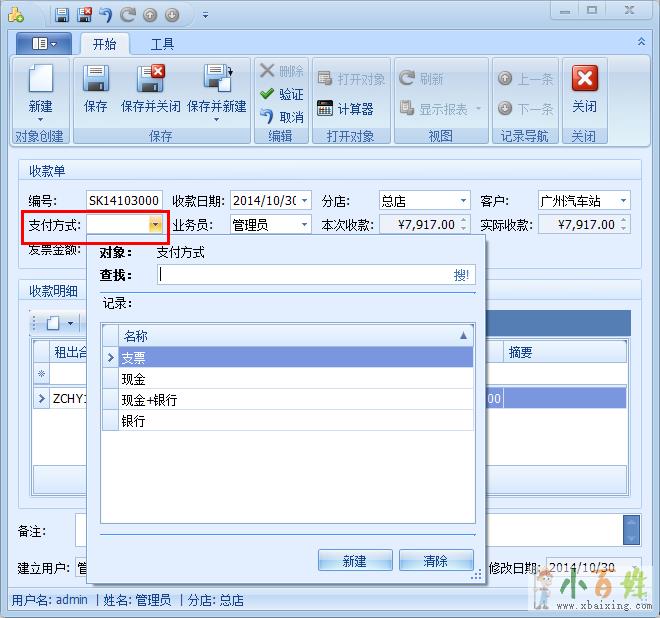The width and height of the screenshot is (660, 618).
Task: Click Save and Close (保存并关闭) icon
Action: pos(150,80)
